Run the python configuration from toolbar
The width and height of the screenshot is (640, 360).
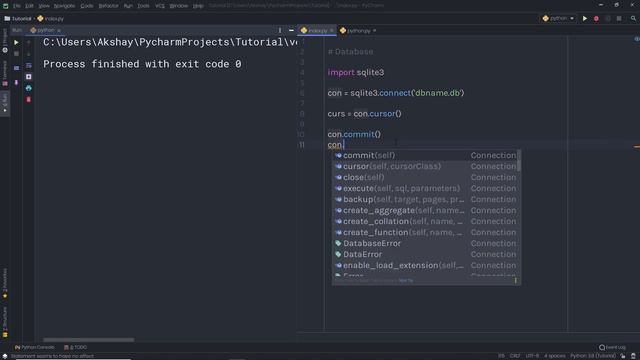click(x=585, y=18)
